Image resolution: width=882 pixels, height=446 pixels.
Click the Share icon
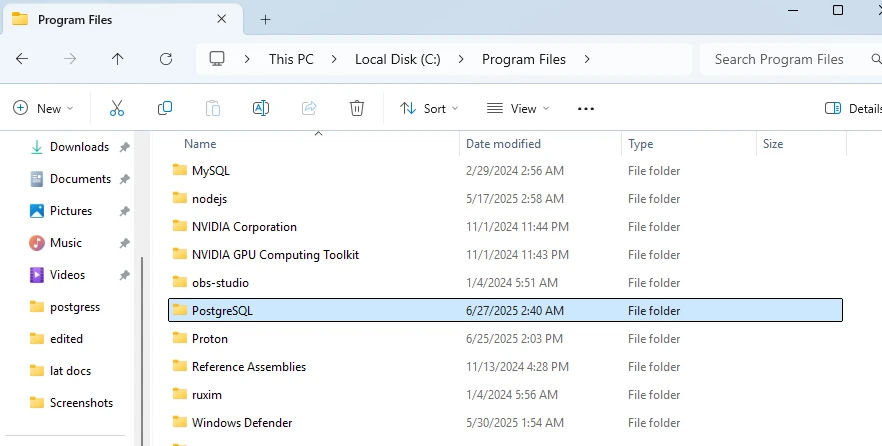click(x=309, y=108)
